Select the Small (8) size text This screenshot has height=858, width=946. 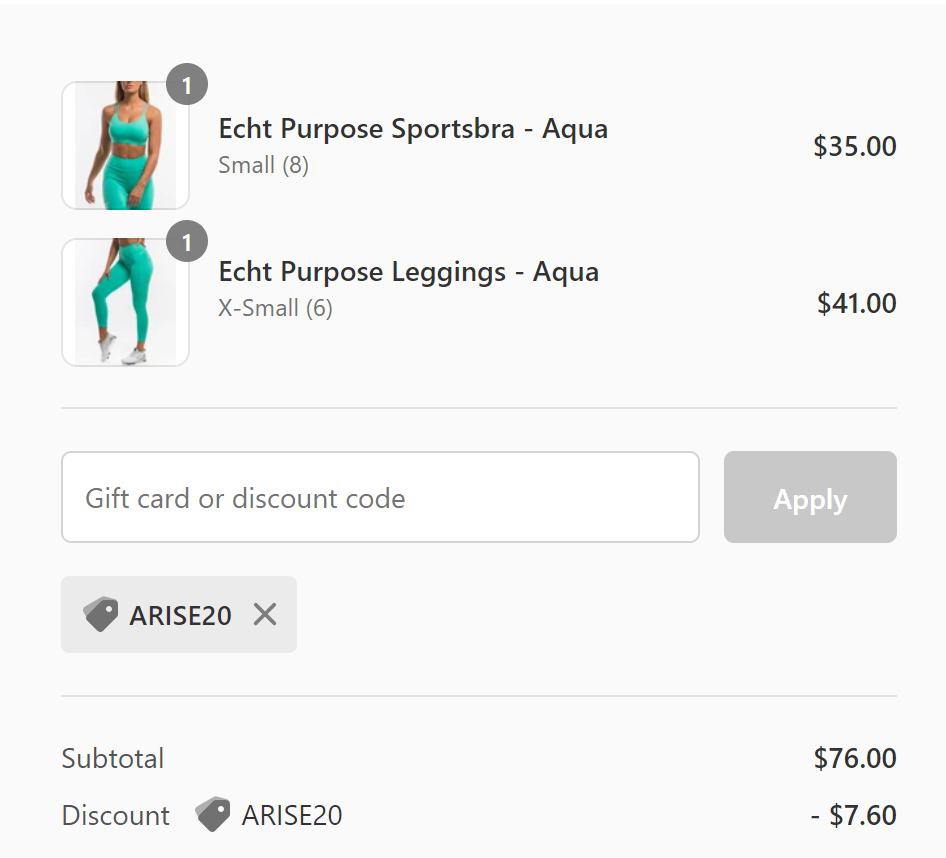click(263, 165)
